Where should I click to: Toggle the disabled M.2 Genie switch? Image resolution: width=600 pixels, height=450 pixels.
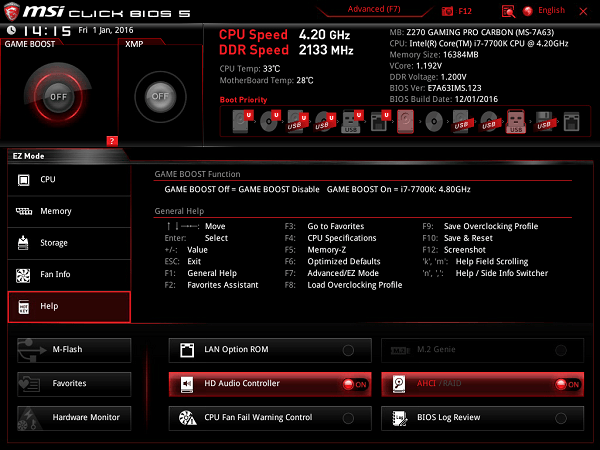coord(561,350)
